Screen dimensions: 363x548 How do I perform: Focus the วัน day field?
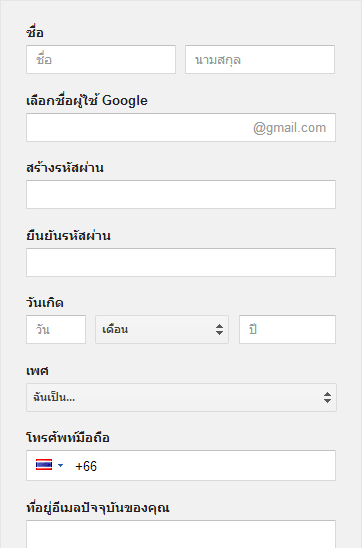coord(56,330)
